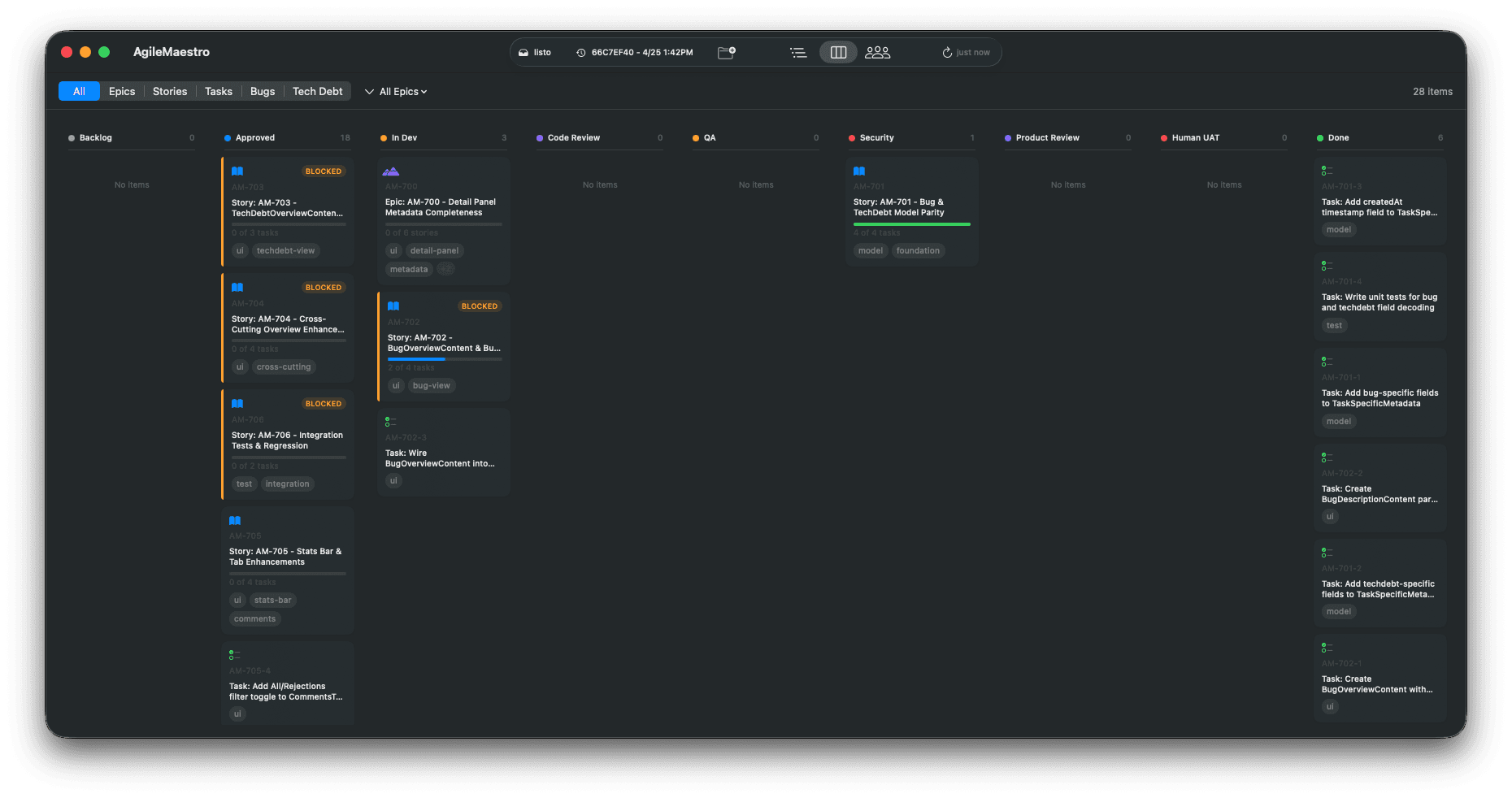Click the bug-view tag chip

tap(432, 386)
